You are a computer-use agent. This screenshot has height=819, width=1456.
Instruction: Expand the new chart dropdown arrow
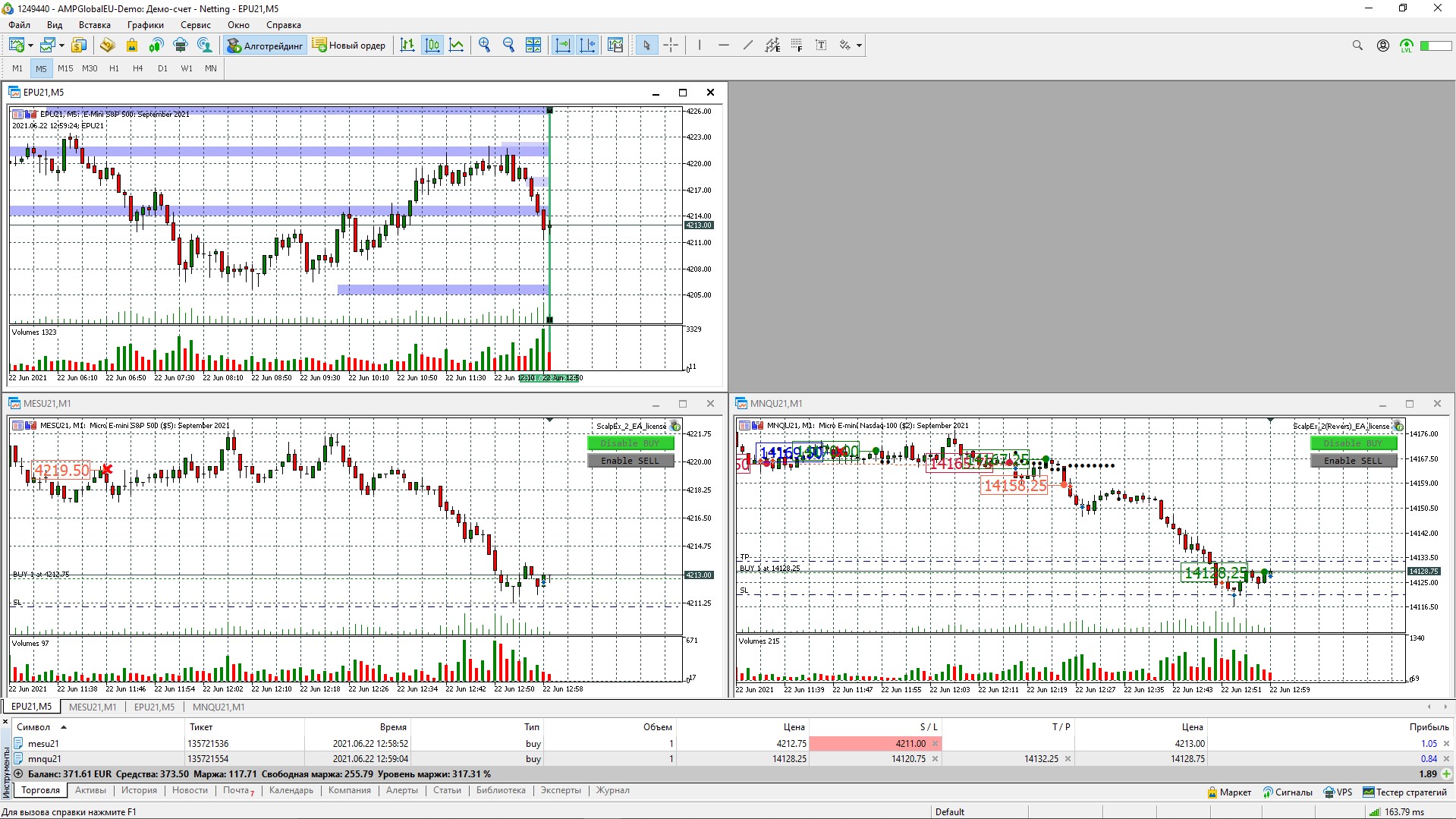30,46
